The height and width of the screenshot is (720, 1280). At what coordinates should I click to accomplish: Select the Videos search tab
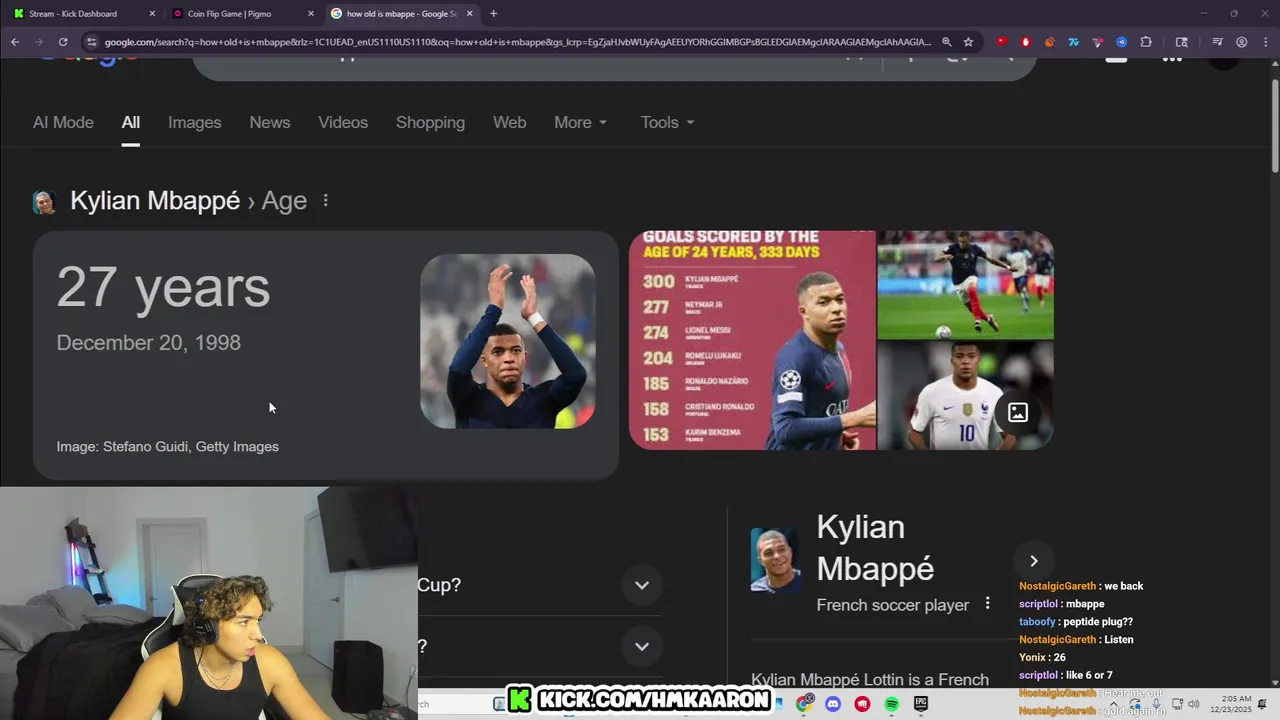[343, 122]
